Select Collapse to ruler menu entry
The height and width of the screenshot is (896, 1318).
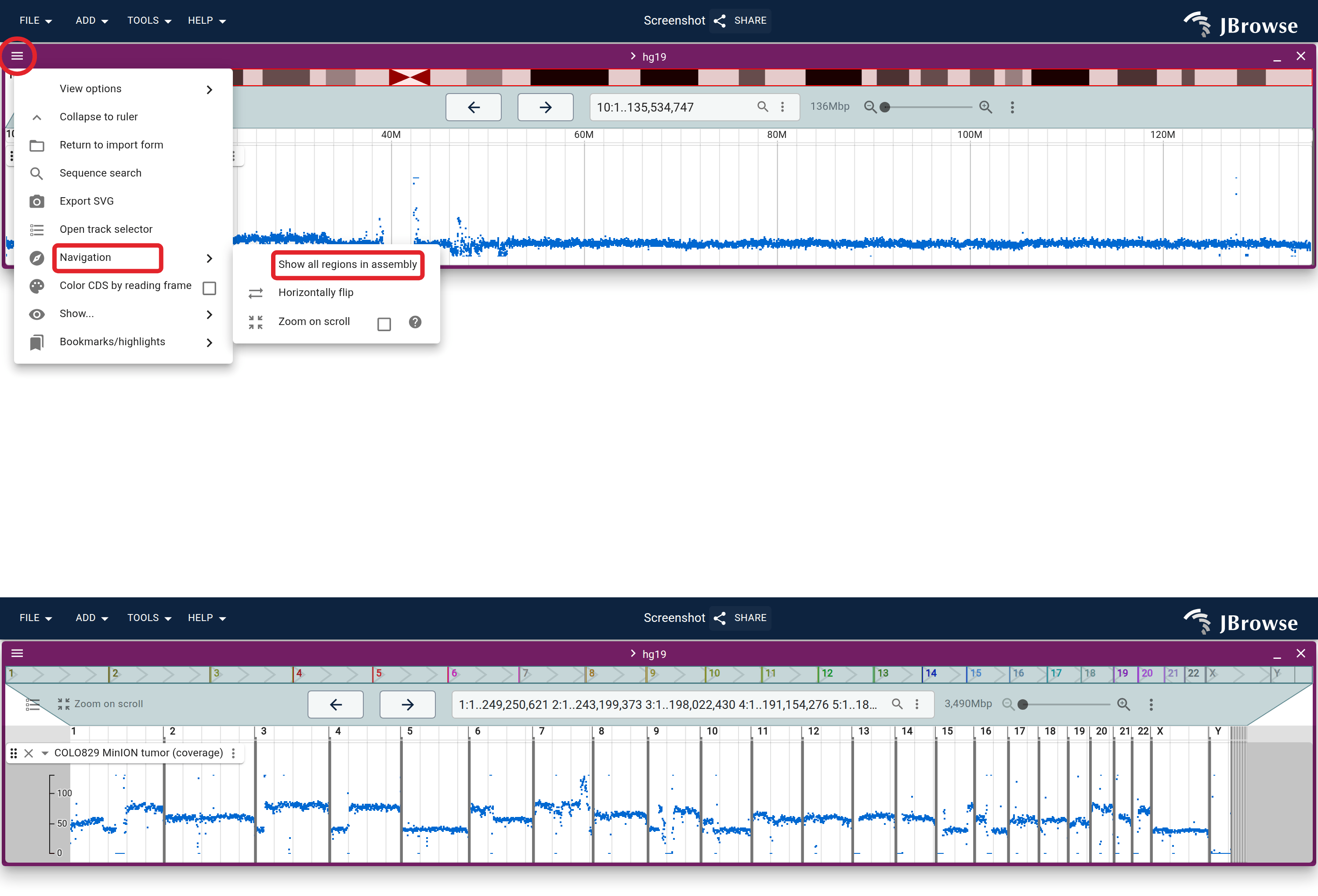pos(123,117)
